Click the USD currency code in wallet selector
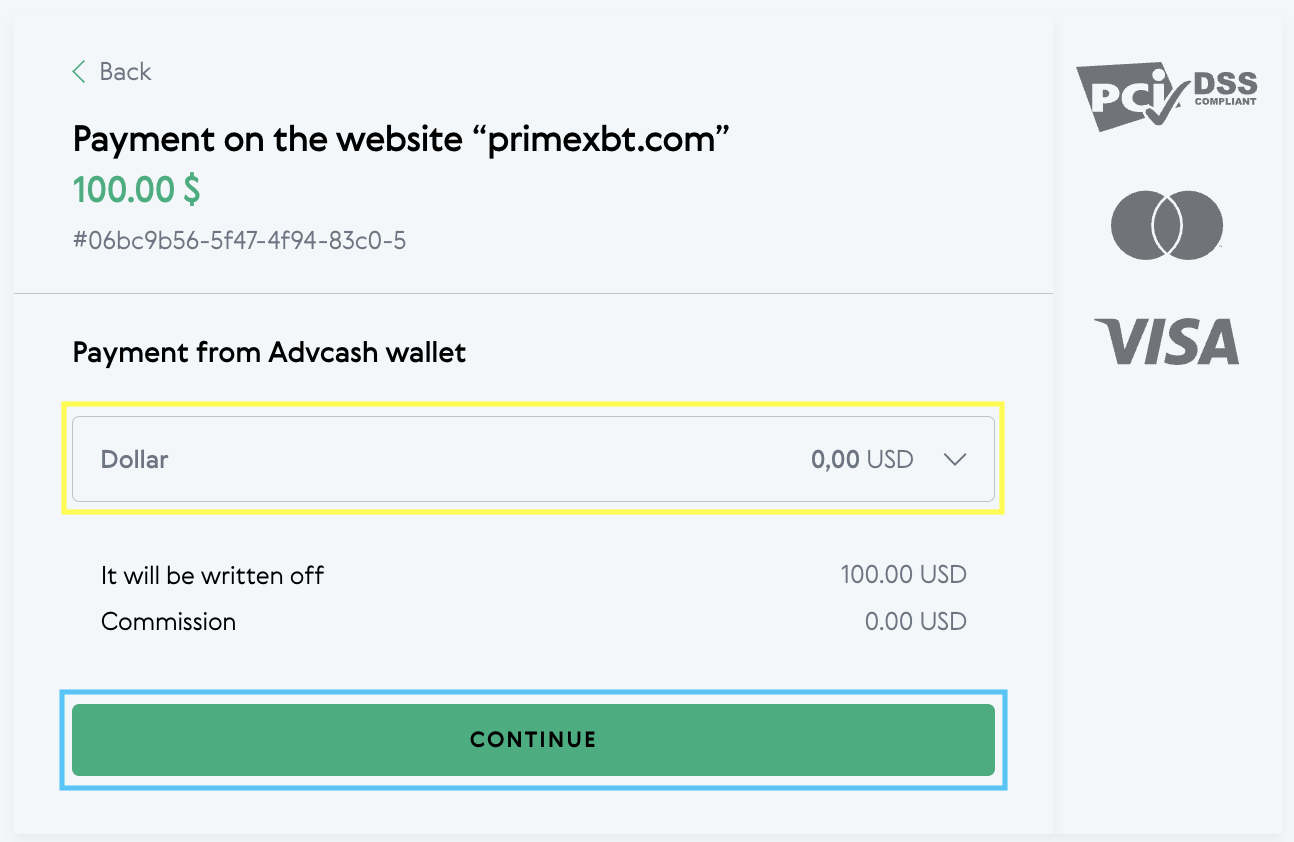The width and height of the screenshot is (1294, 842). [890, 460]
